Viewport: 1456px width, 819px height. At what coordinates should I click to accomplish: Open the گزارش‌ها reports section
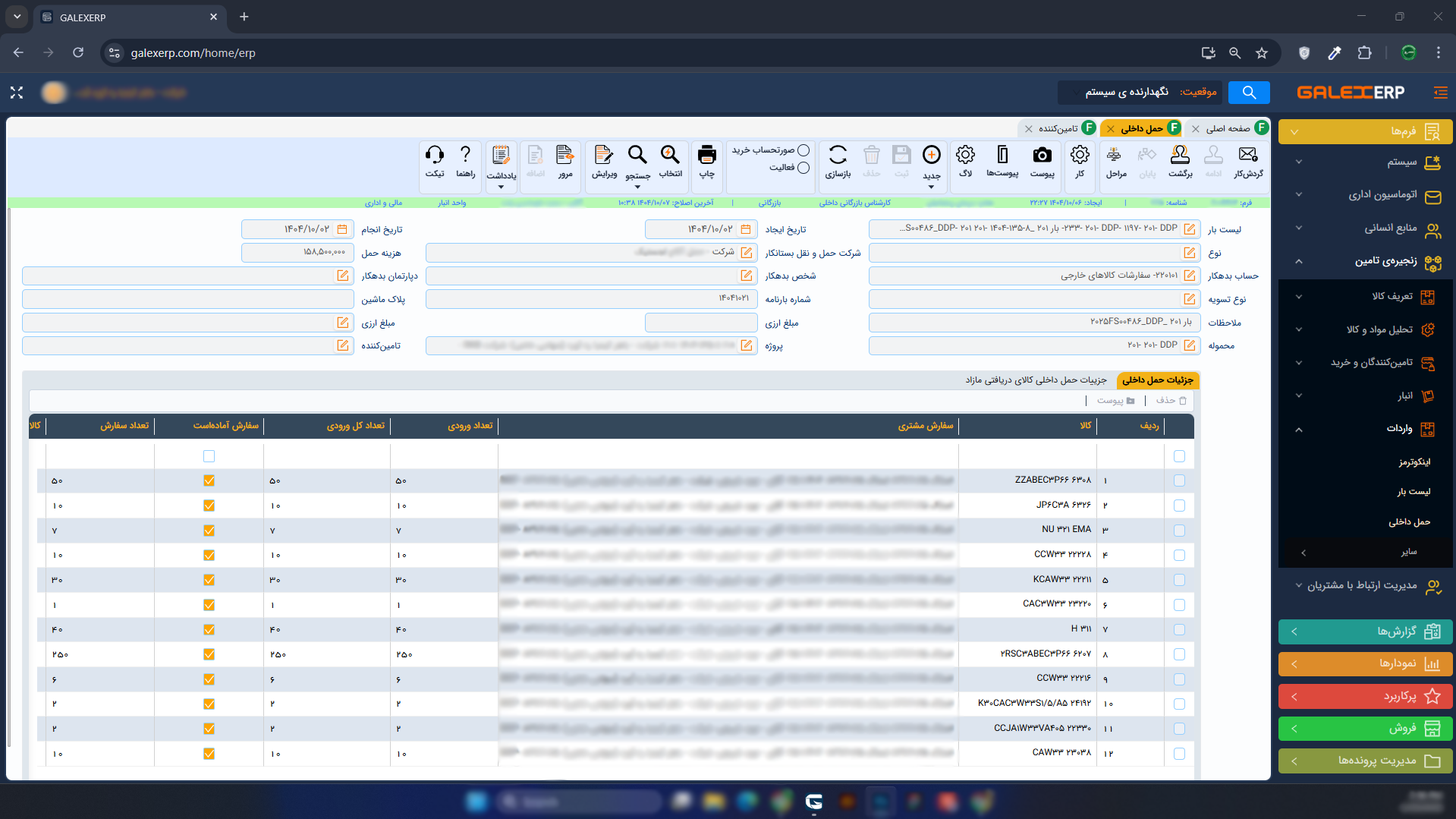[1366, 632]
